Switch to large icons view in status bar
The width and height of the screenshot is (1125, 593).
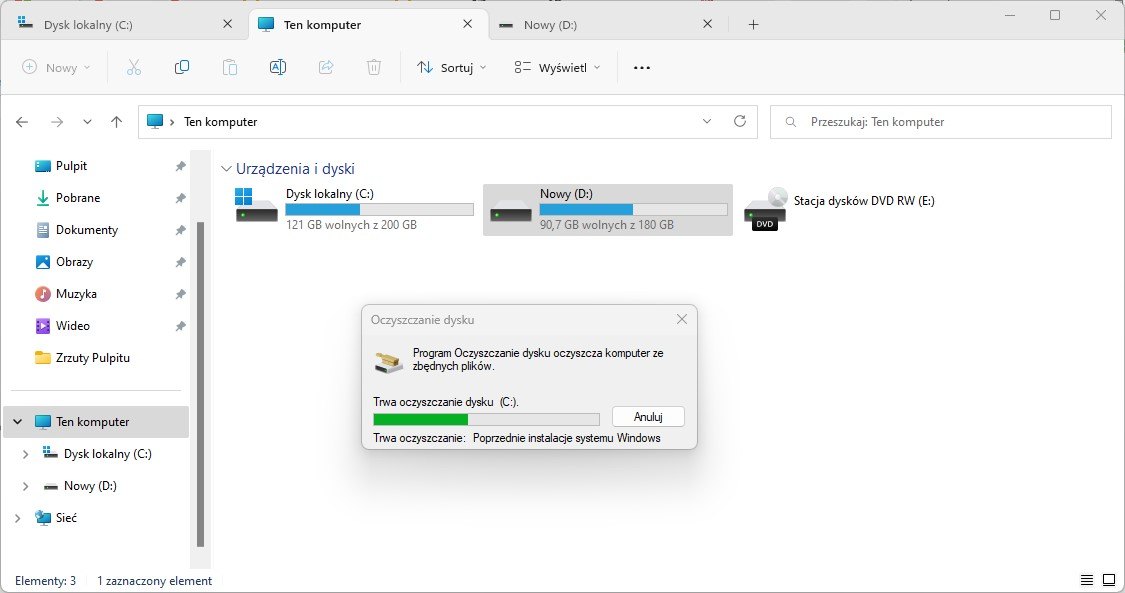point(1109,580)
